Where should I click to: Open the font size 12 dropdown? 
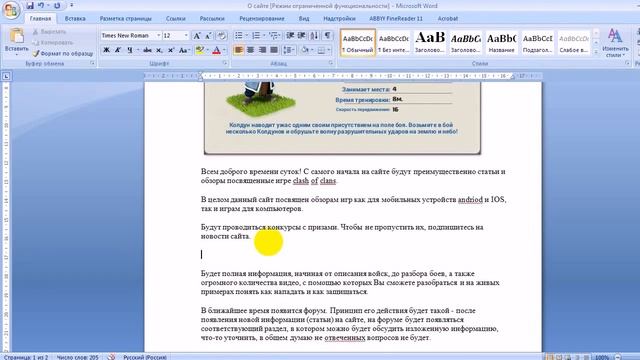tap(186, 36)
